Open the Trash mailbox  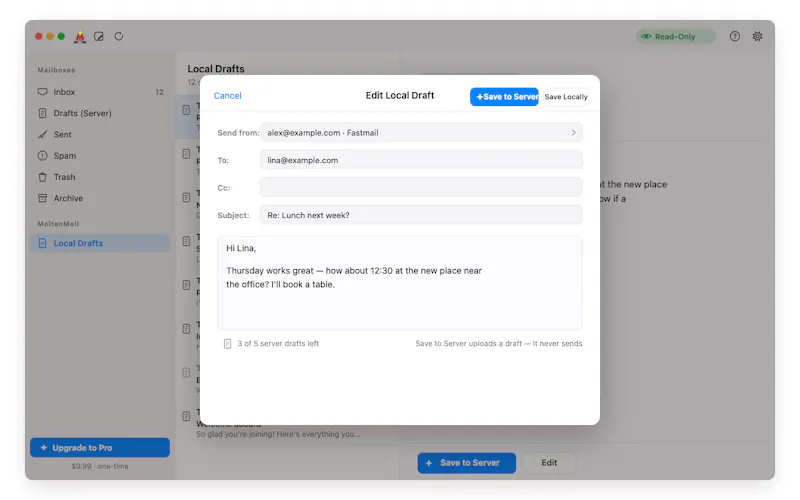(100, 177)
